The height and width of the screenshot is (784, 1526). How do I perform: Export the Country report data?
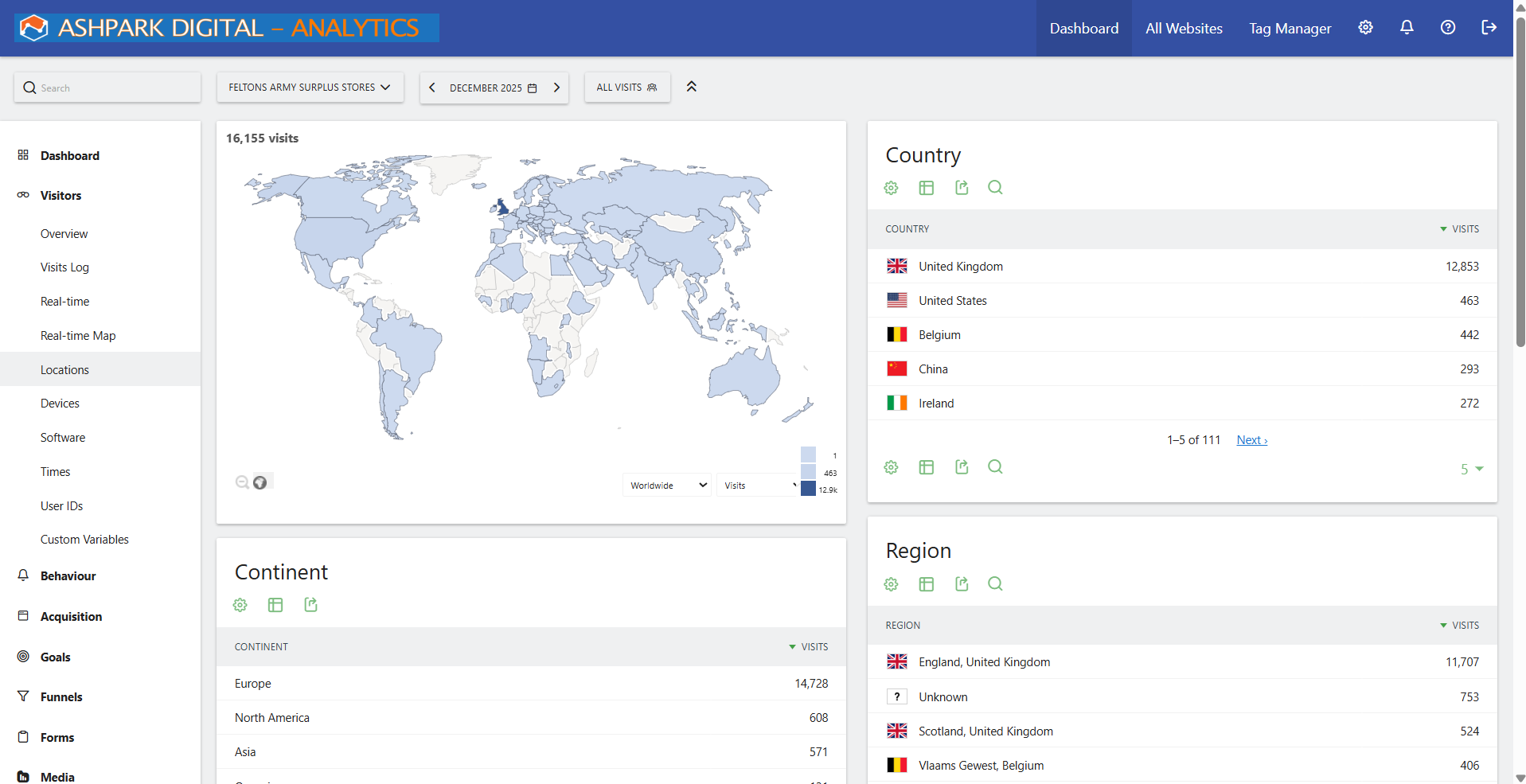[961, 188]
